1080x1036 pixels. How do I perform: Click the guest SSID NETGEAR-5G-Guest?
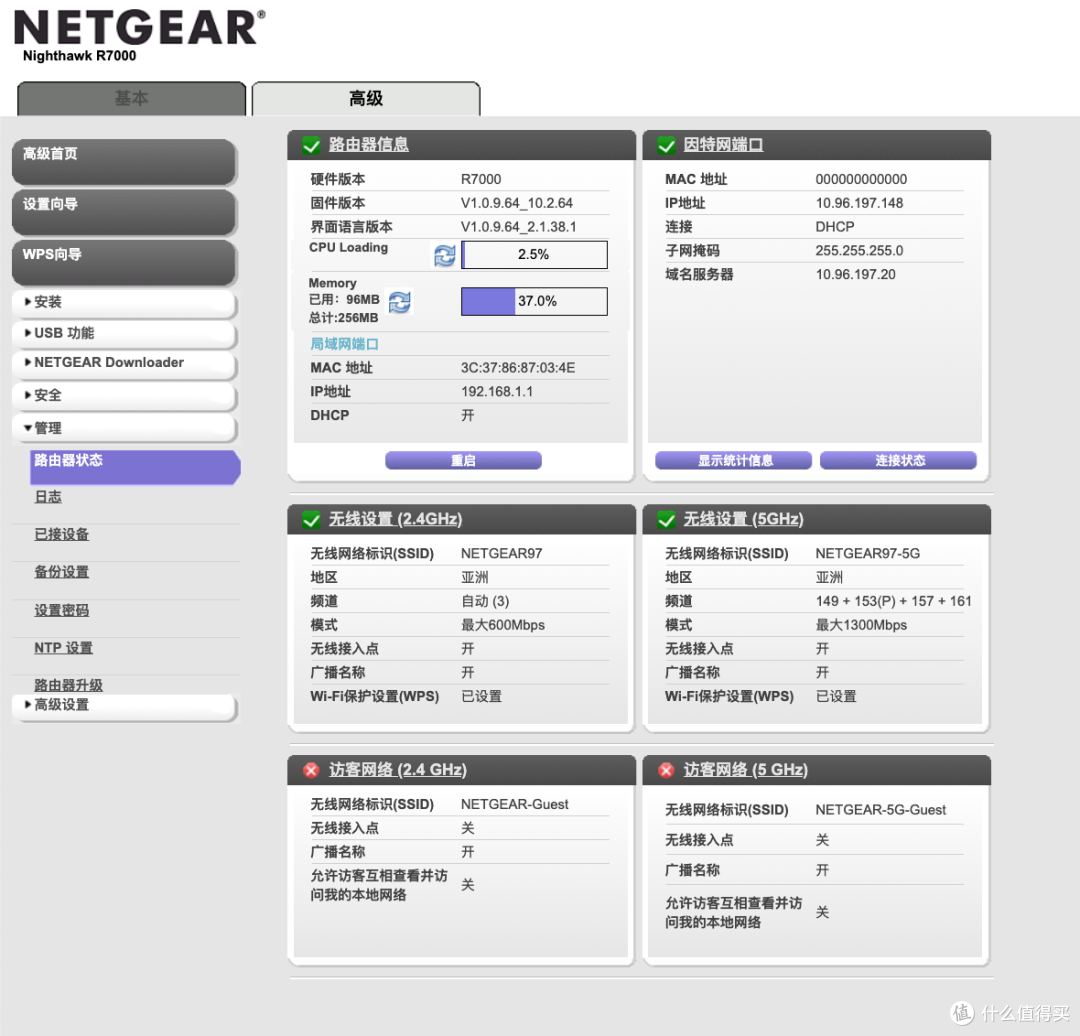881,810
